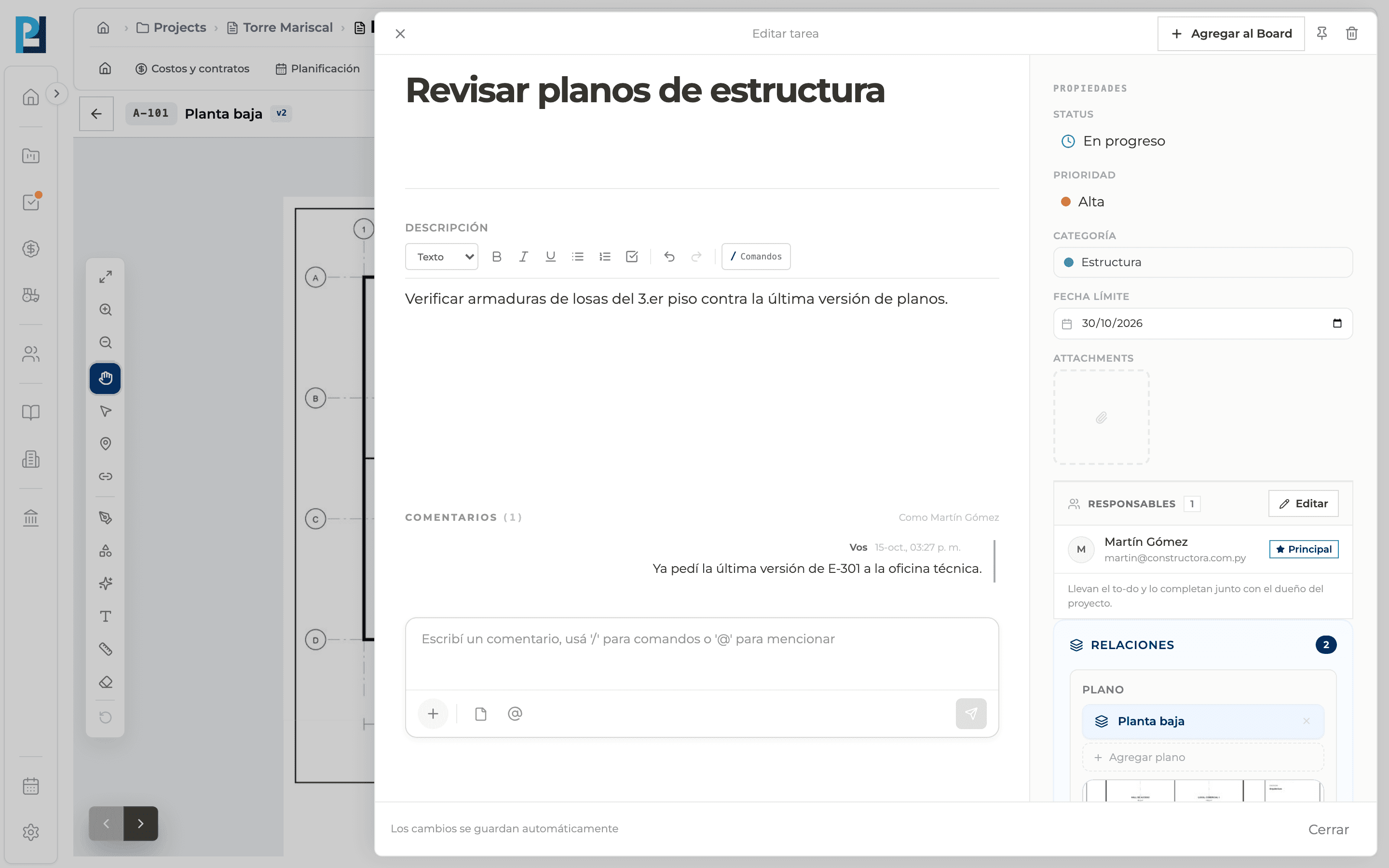Image resolution: width=1389 pixels, height=868 pixels.
Task: Select the sparkle AI tool
Action: 105,583
